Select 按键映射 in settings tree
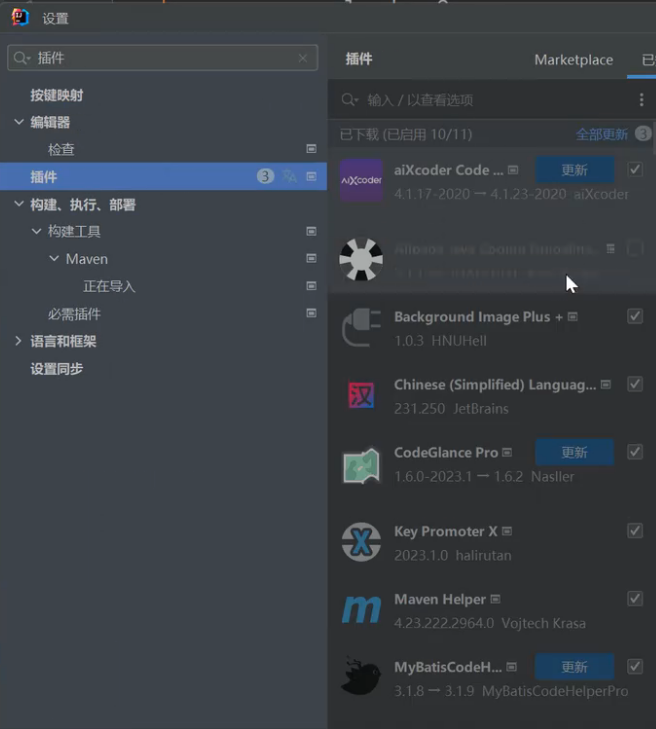Screen dimensions: 656x729 57,95
